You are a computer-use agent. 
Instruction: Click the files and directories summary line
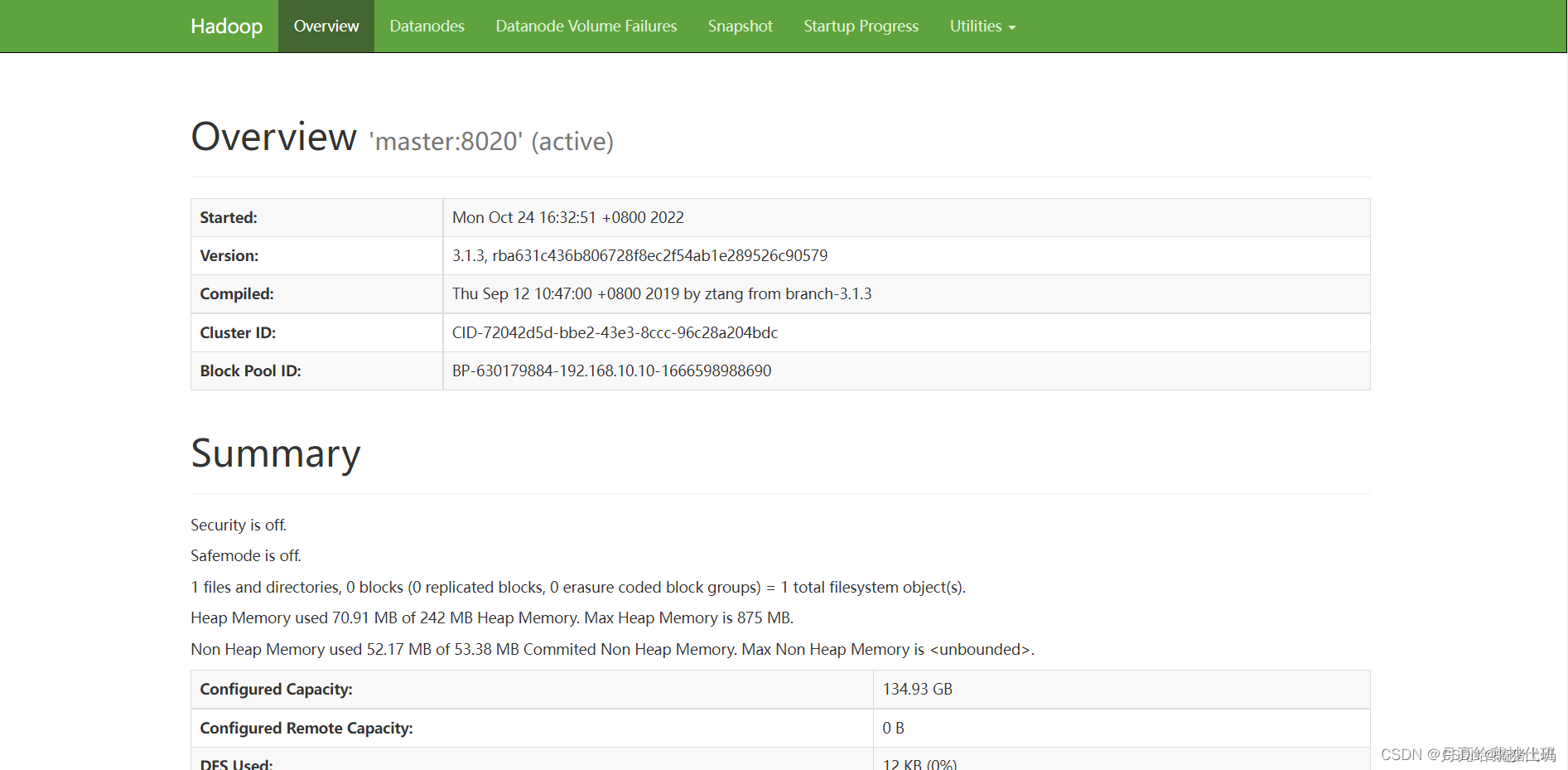578,587
